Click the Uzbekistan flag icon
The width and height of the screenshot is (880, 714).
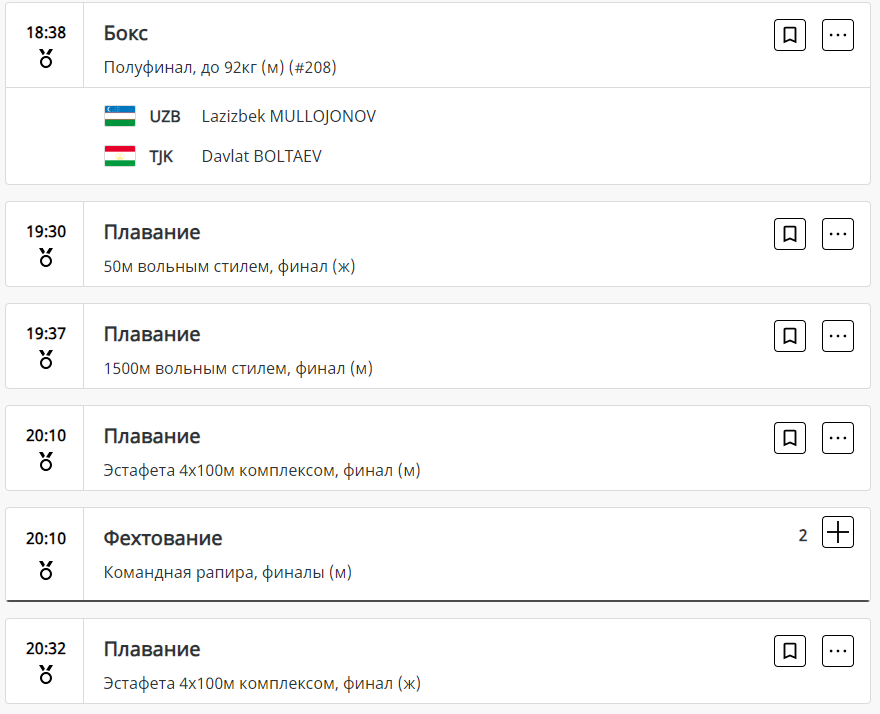click(120, 116)
